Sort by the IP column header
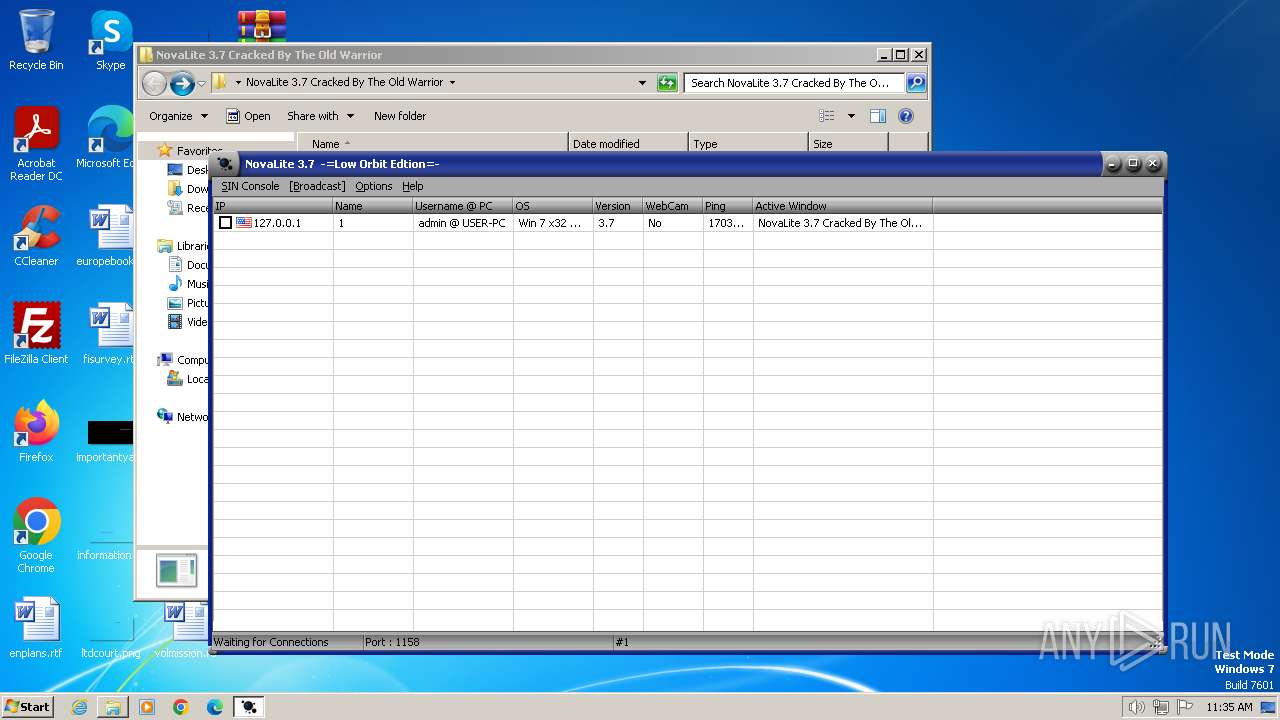Viewport: 1280px width, 720px height. (272, 206)
